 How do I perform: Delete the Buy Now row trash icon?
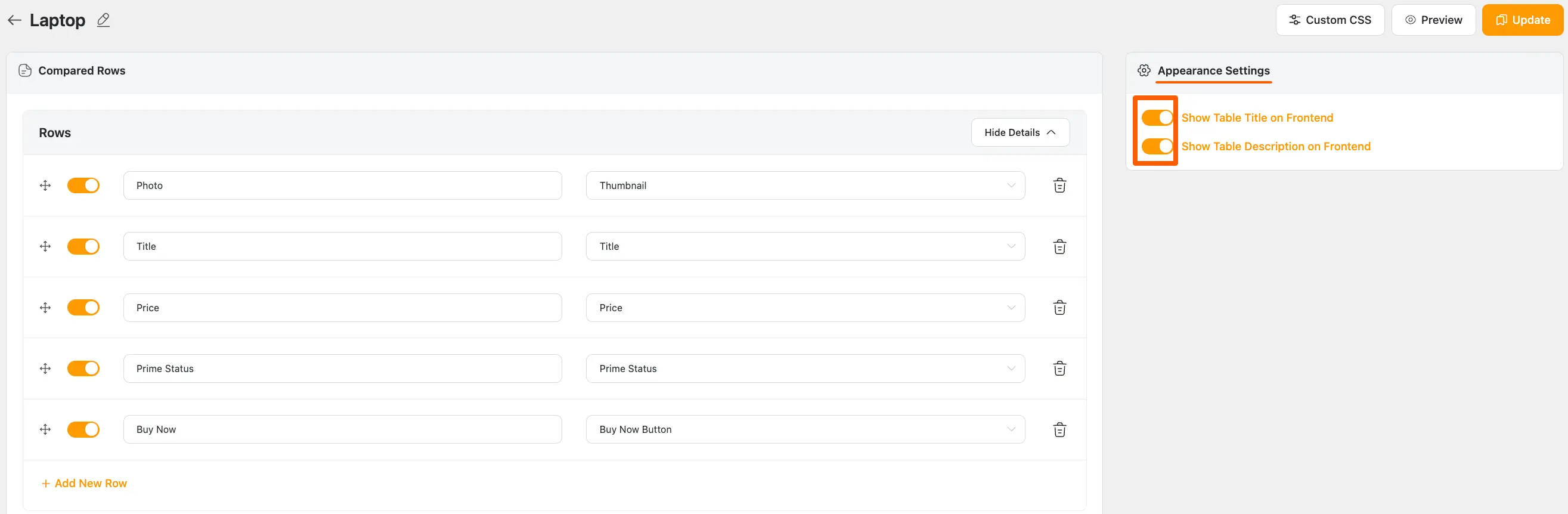1059,429
